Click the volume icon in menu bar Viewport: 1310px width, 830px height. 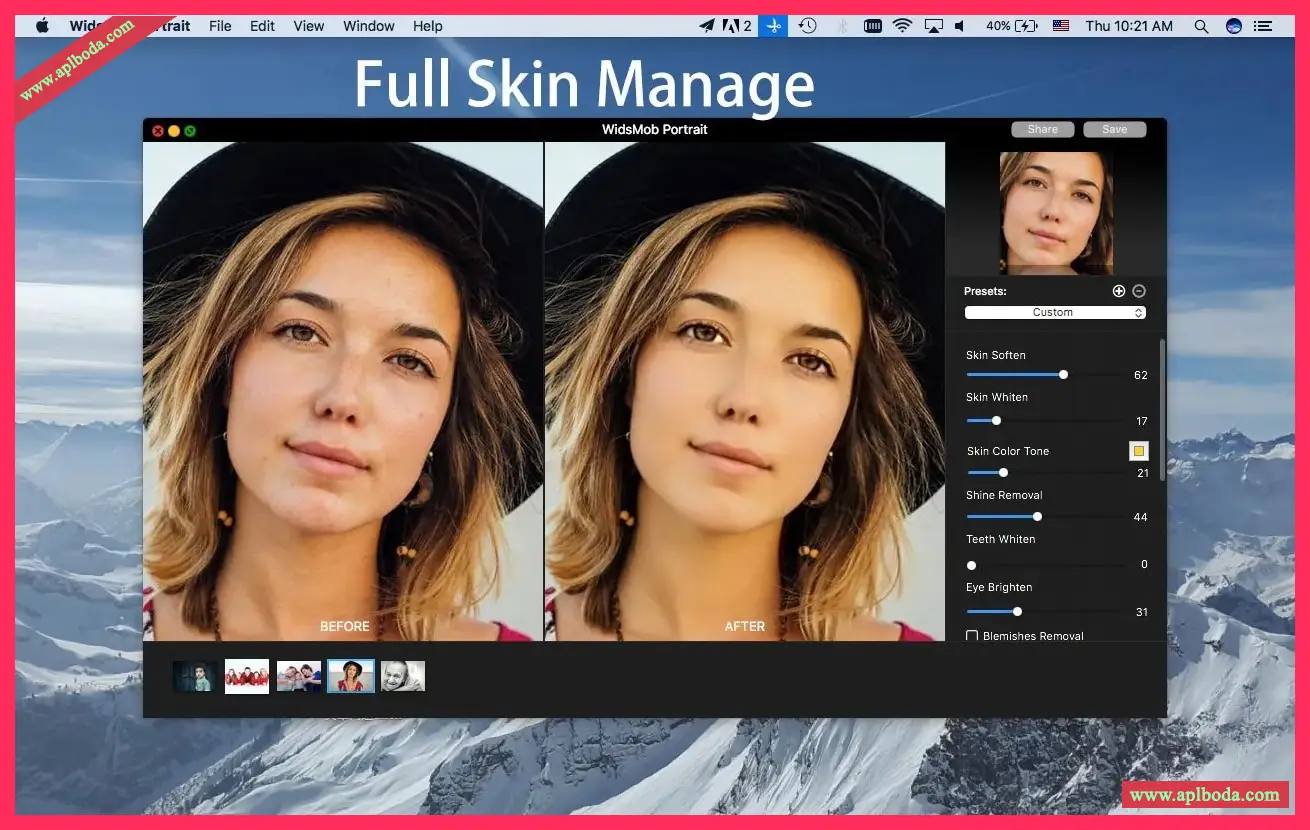tap(960, 26)
